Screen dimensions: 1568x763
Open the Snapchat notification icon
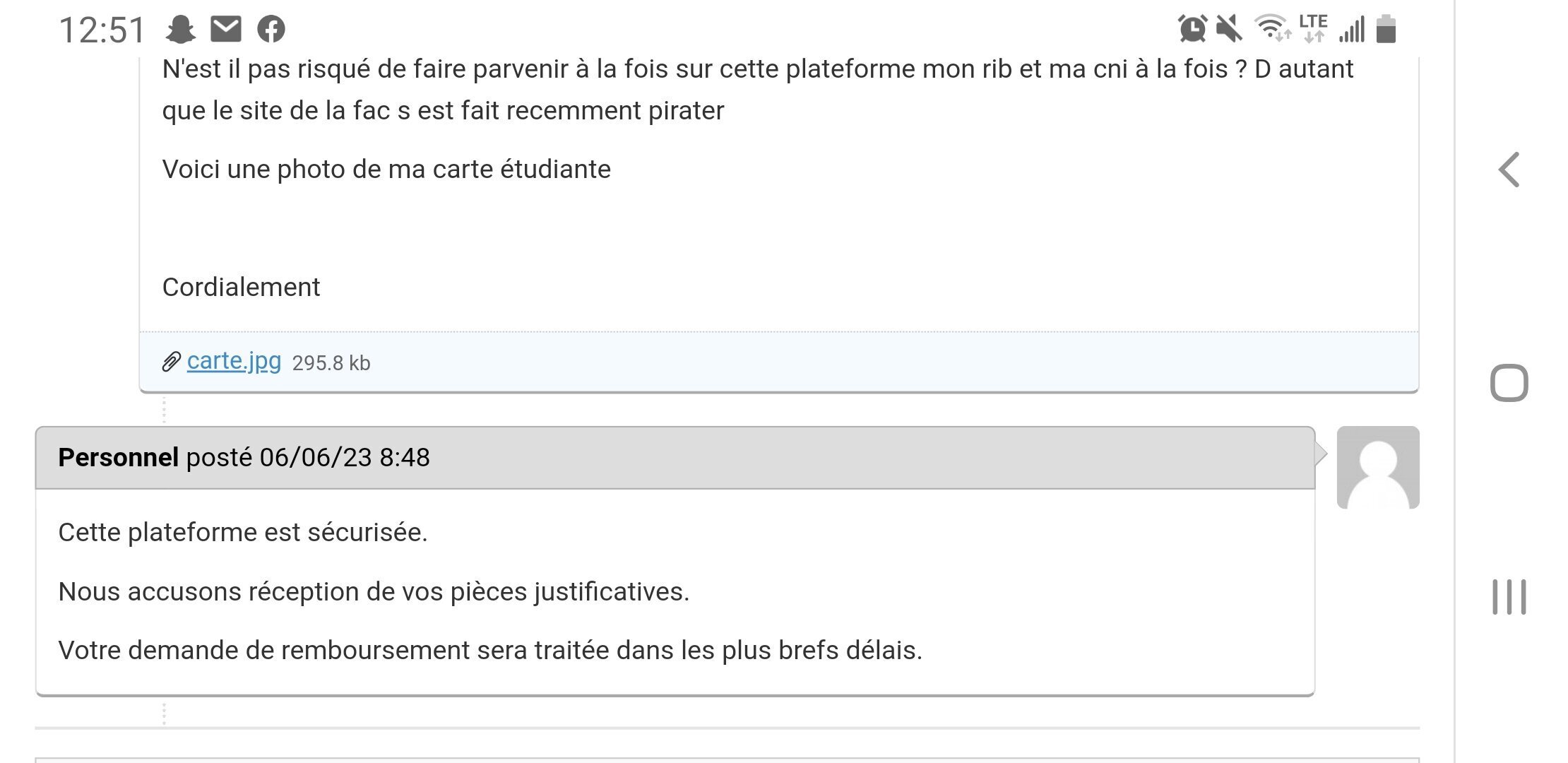[180, 28]
